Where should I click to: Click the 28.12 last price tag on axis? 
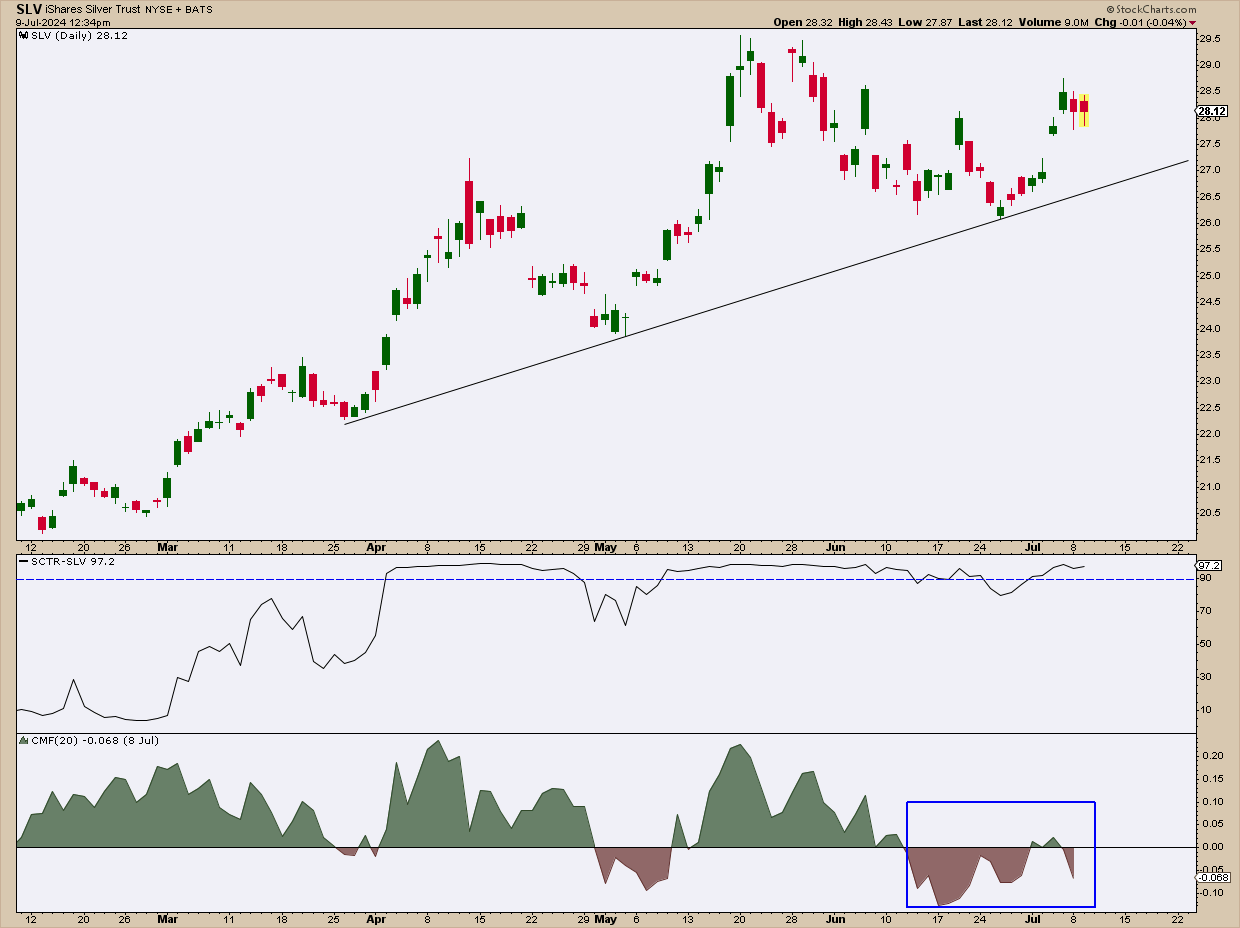click(1211, 112)
